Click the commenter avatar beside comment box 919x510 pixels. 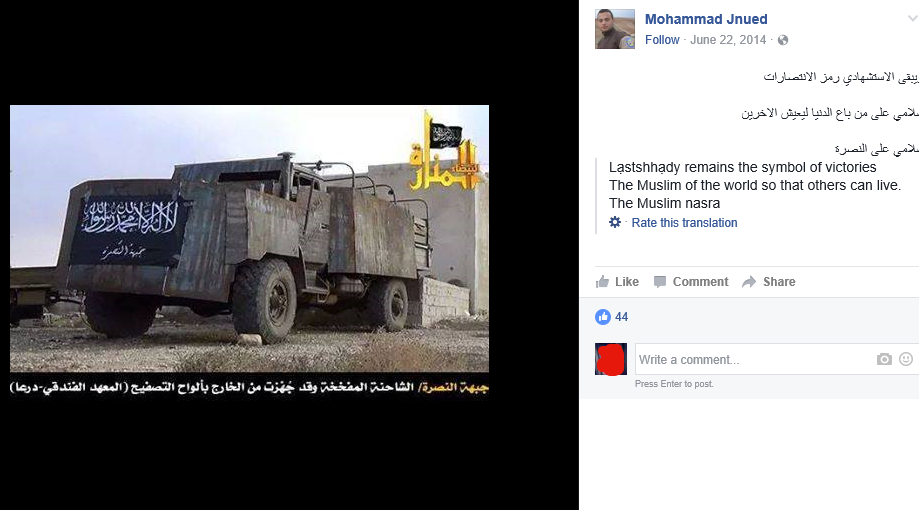(611, 359)
